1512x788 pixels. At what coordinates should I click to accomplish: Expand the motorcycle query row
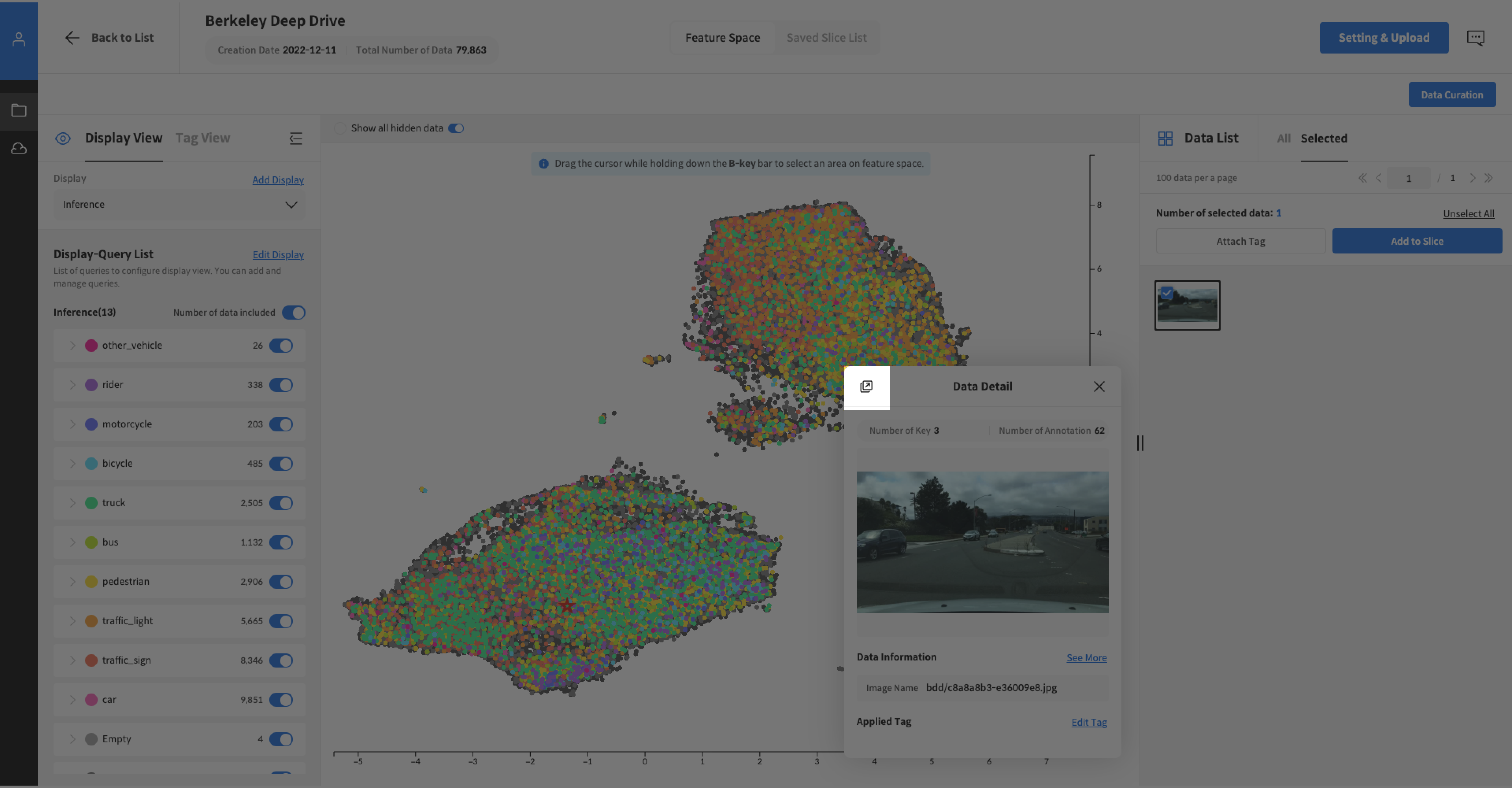[73, 424]
